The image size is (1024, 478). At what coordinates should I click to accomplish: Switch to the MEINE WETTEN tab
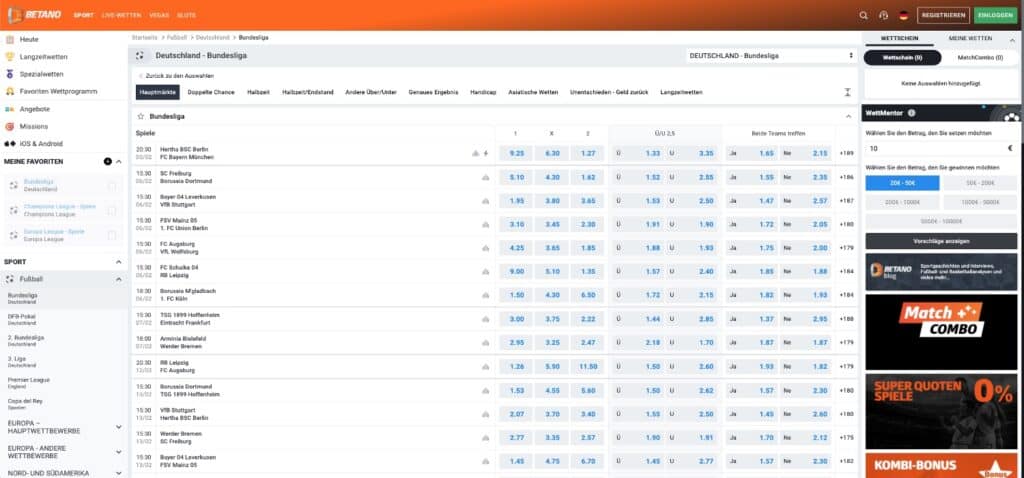tap(970, 39)
